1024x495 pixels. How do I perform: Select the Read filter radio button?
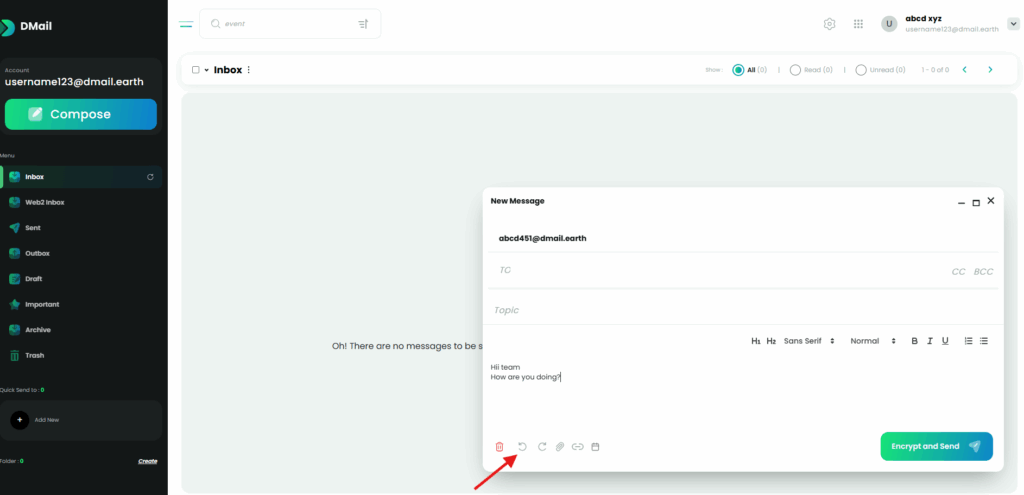(x=795, y=70)
